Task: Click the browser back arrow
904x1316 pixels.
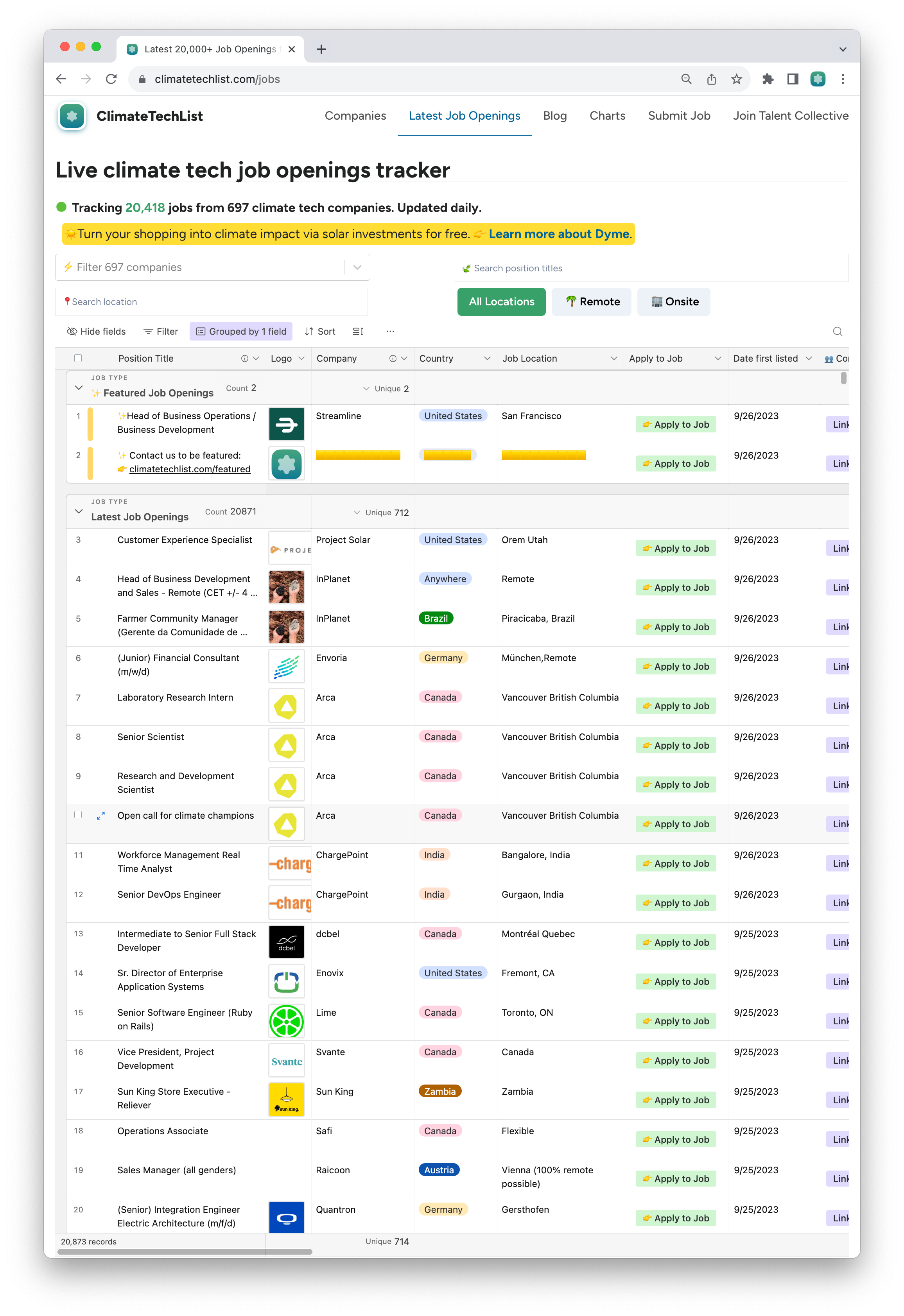Action: pos(61,79)
